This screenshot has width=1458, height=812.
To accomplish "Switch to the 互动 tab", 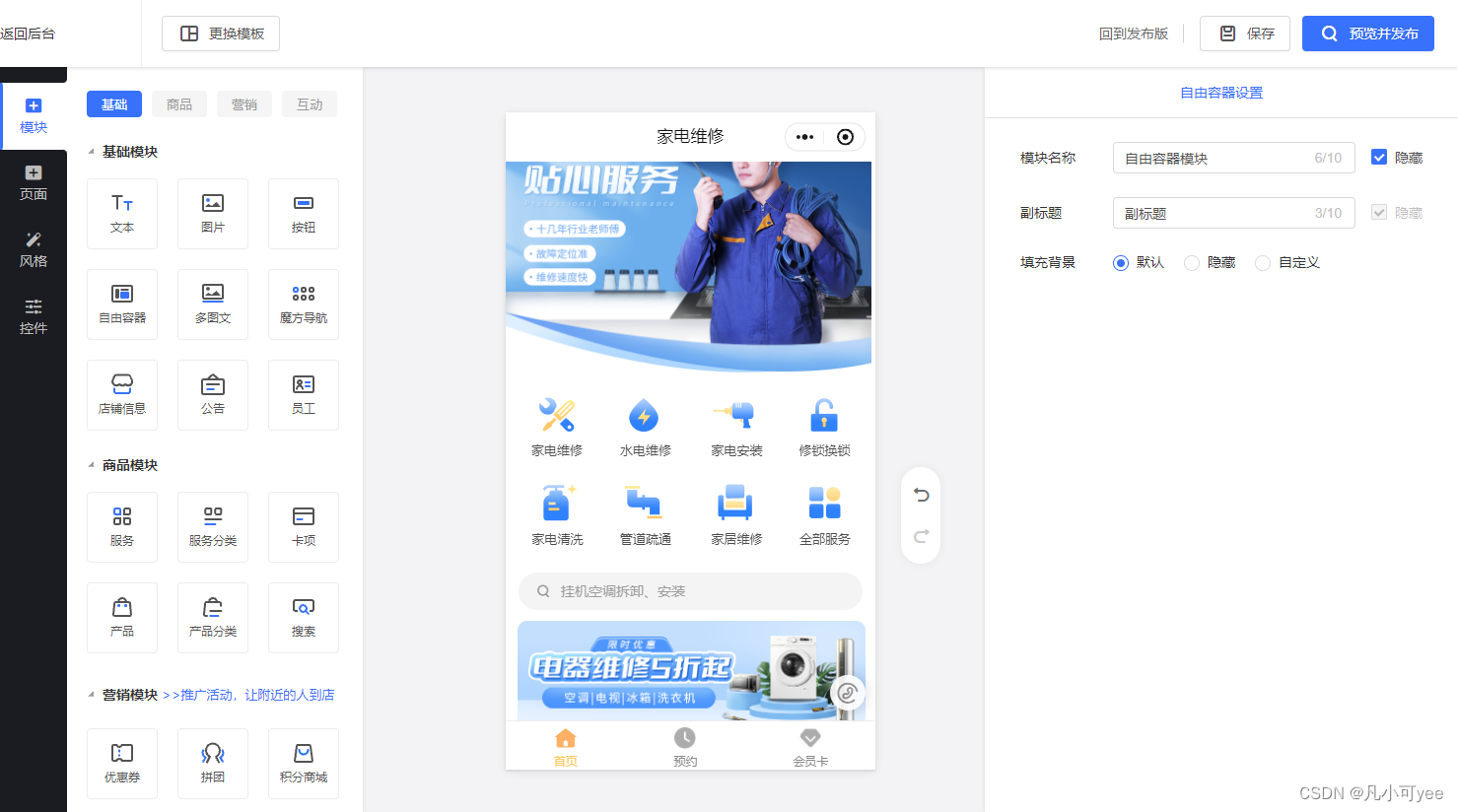I will 310,104.
